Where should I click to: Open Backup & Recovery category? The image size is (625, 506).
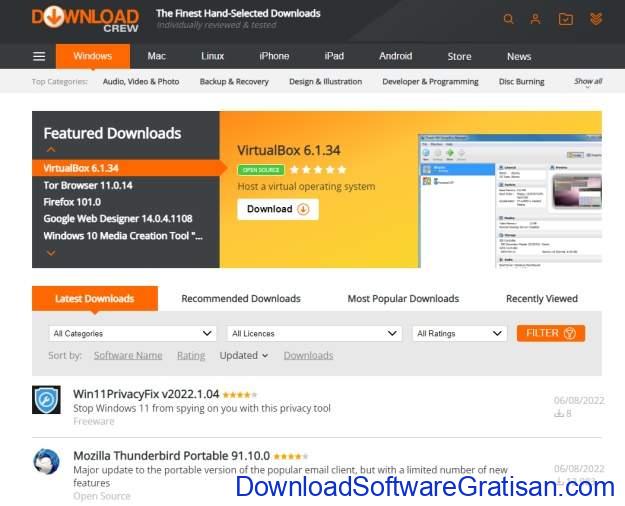pyautogui.click(x=234, y=82)
